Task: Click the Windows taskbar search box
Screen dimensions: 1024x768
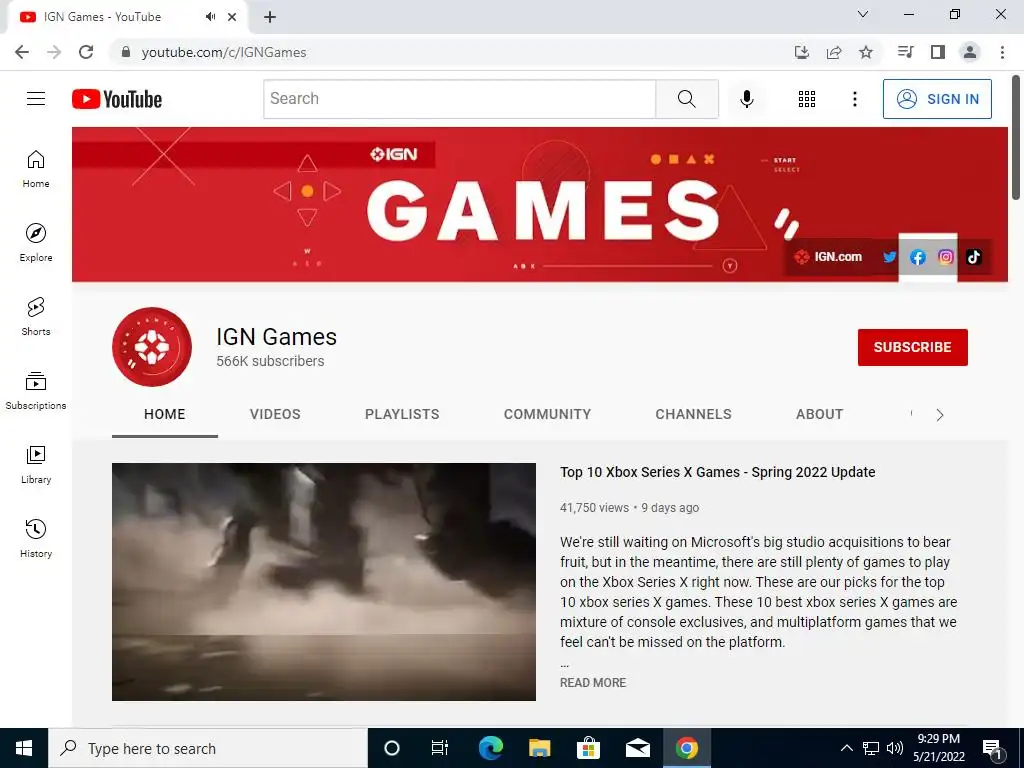Action: 208,748
